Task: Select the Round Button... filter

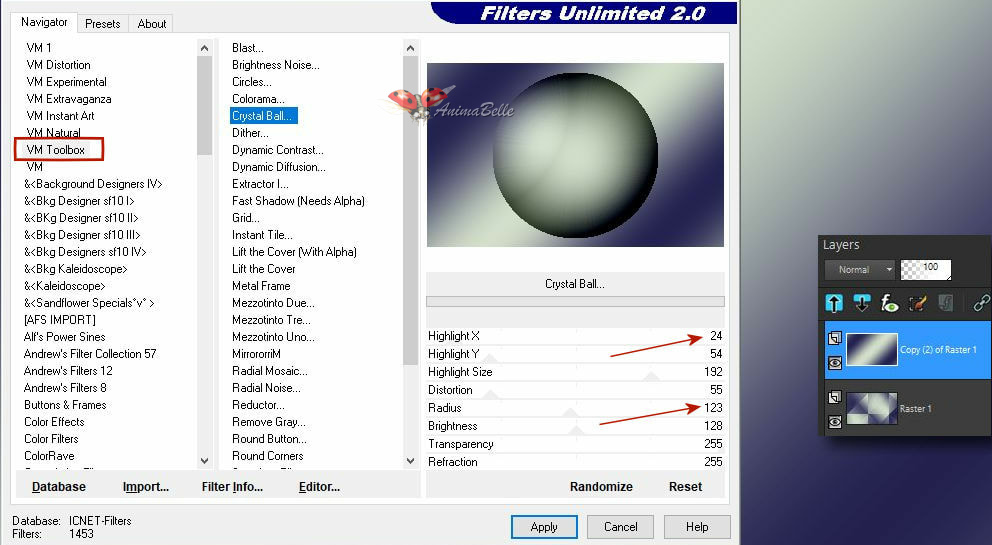Action: pos(269,439)
